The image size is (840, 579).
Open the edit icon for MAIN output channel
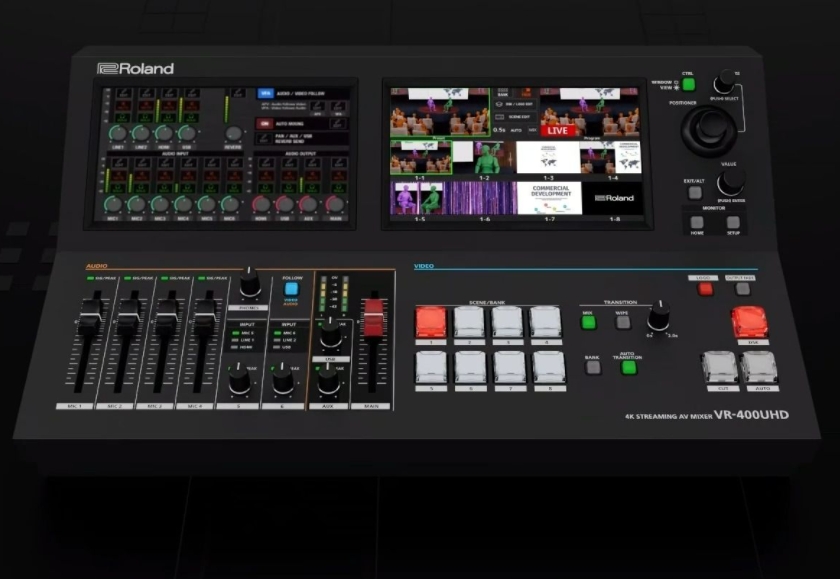[339, 162]
